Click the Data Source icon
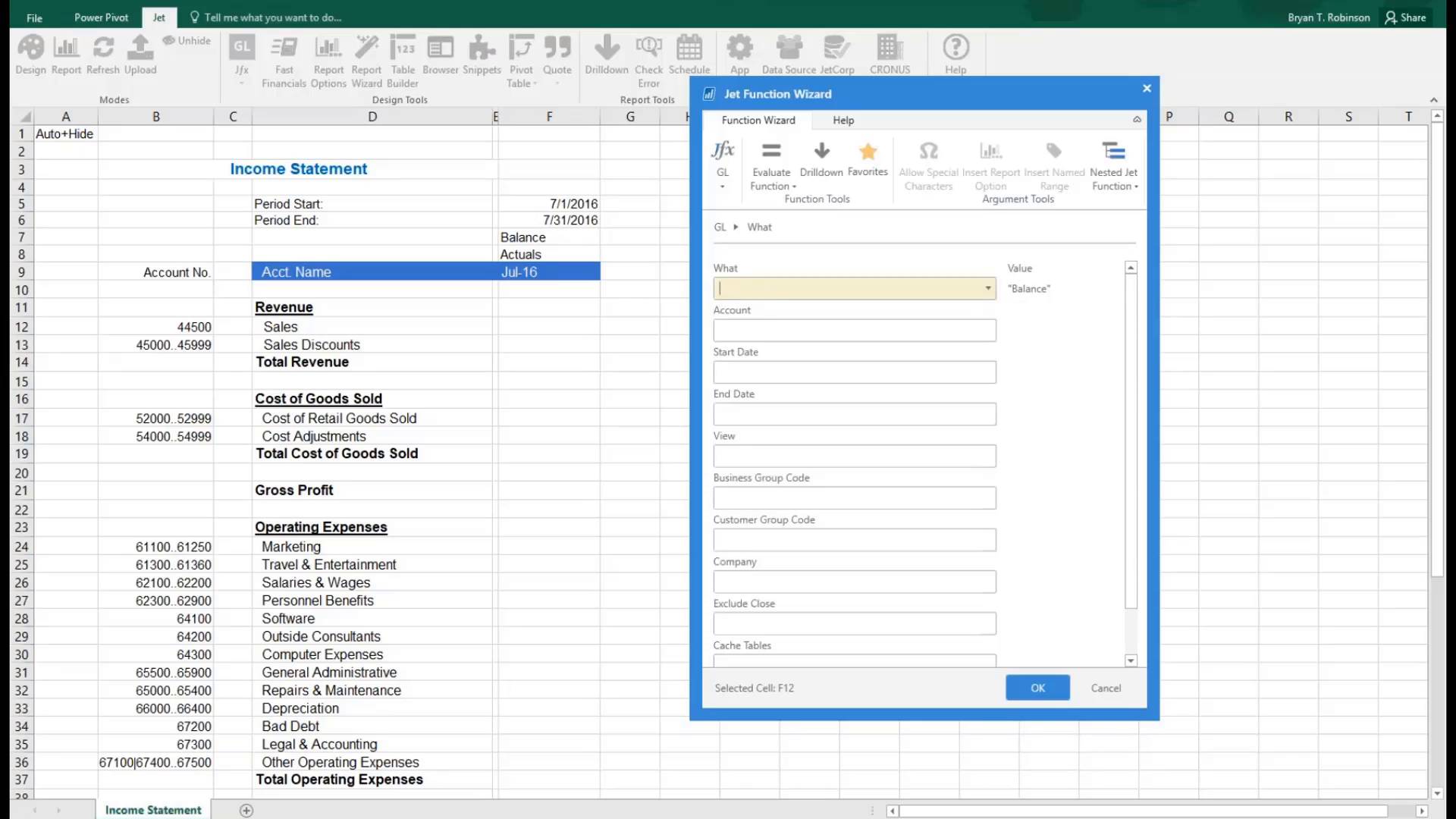 (x=788, y=53)
